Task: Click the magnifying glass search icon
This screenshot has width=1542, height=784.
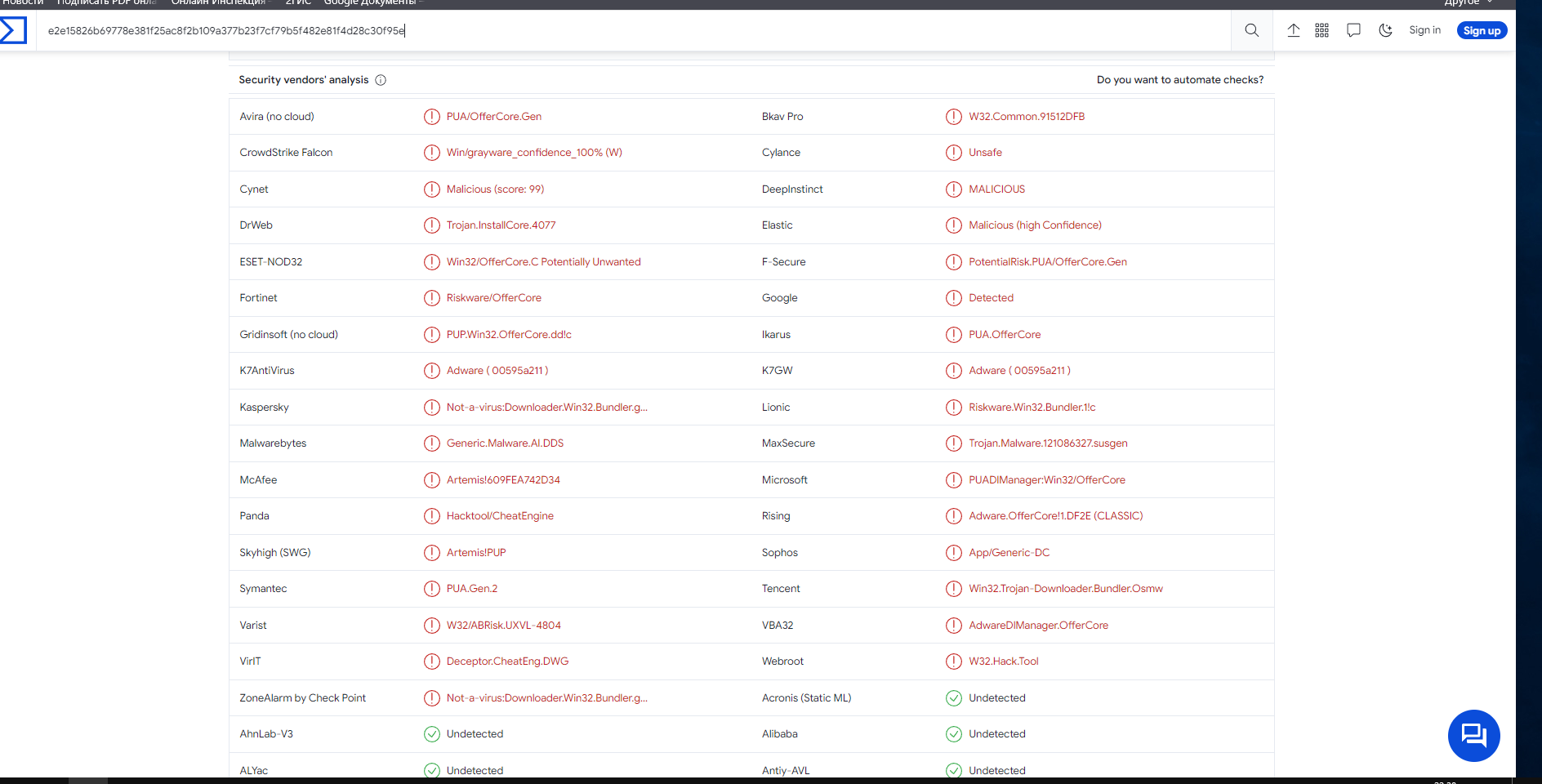Action: coord(1251,31)
